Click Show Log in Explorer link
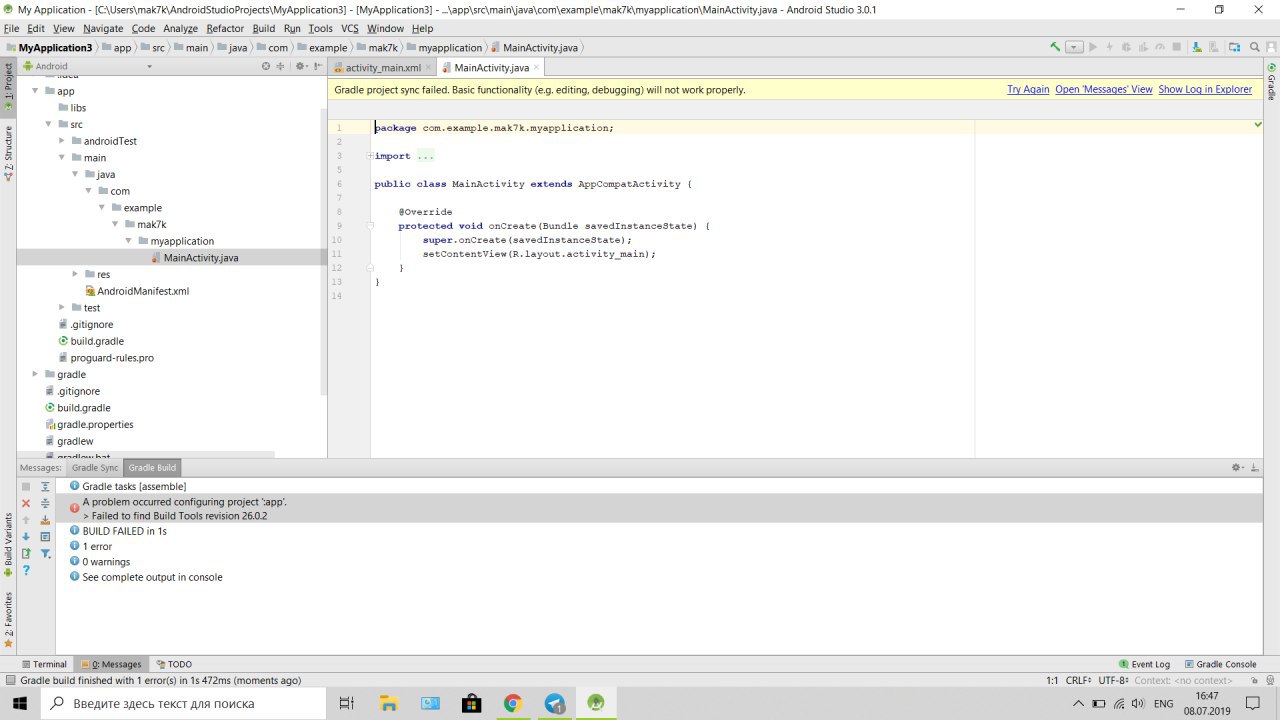The width and height of the screenshot is (1280, 720). point(1205,90)
